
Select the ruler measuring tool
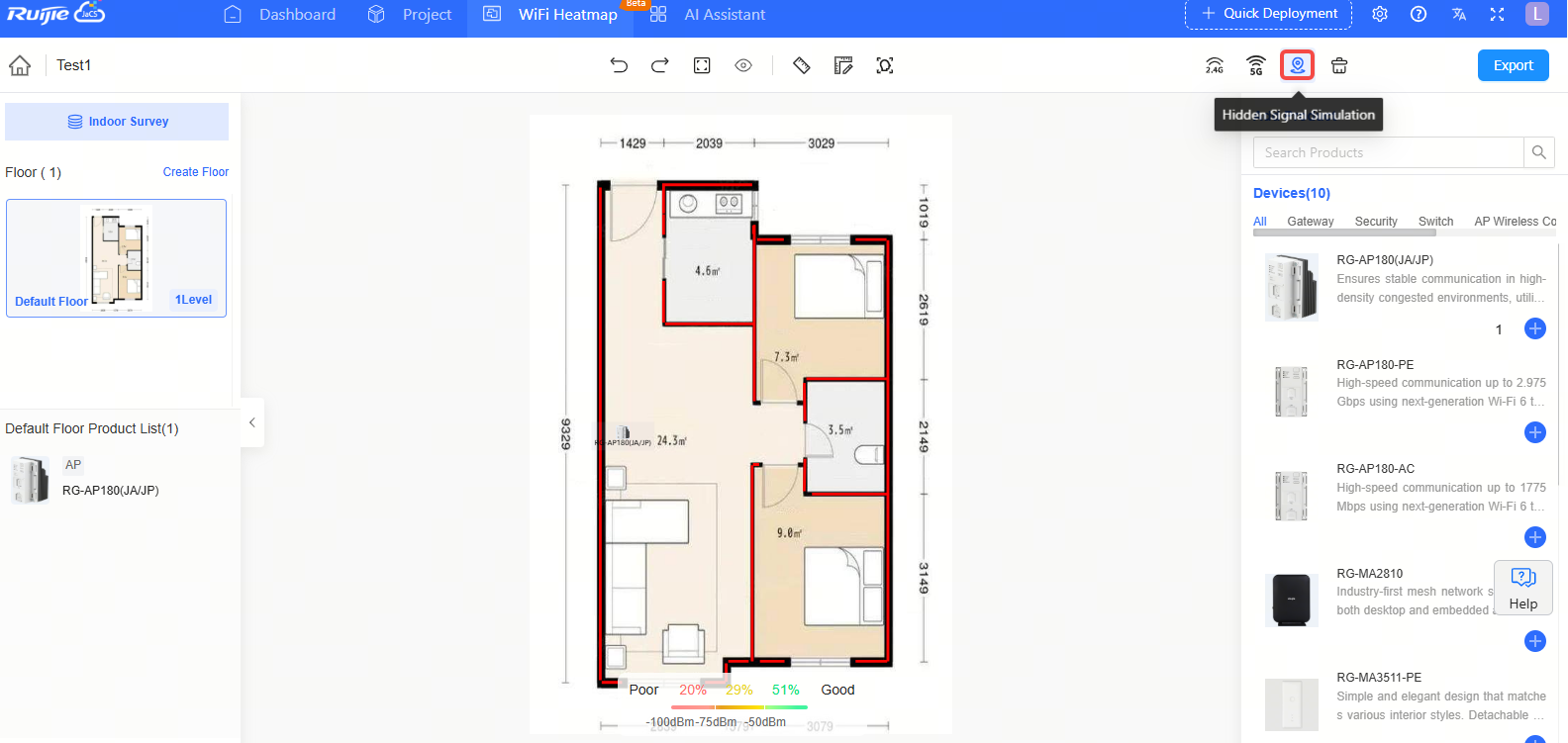click(x=802, y=65)
